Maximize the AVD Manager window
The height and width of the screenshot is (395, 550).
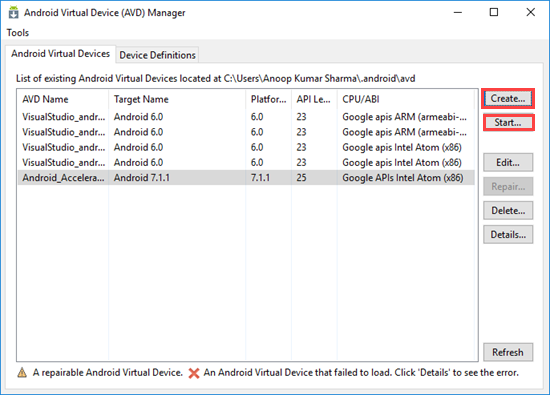click(494, 12)
